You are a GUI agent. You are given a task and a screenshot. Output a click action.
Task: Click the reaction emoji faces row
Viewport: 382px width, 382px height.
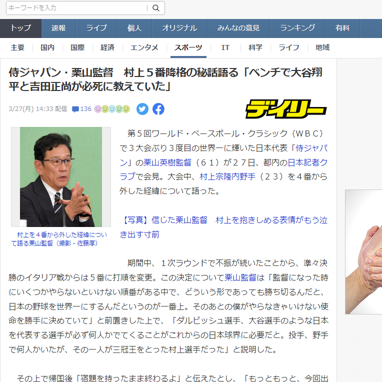click(112, 109)
